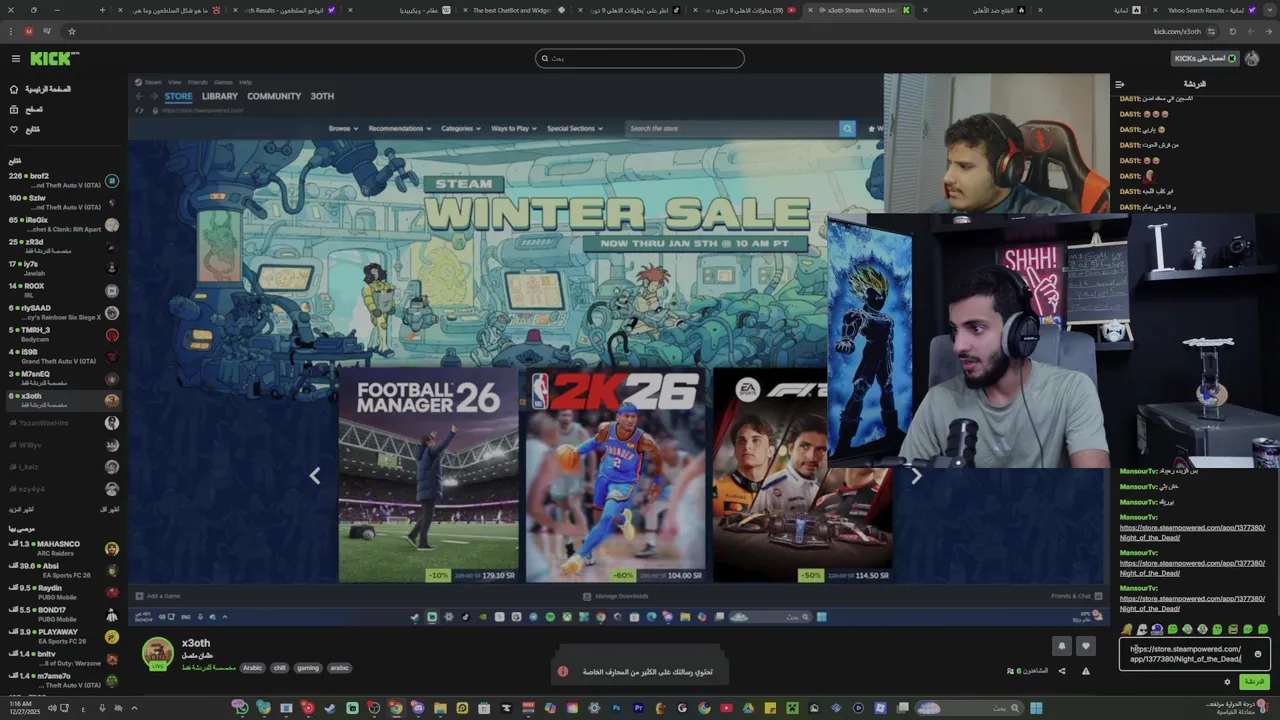Open recommended Absi channel
The image size is (1280, 720).
[x=64, y=571]
